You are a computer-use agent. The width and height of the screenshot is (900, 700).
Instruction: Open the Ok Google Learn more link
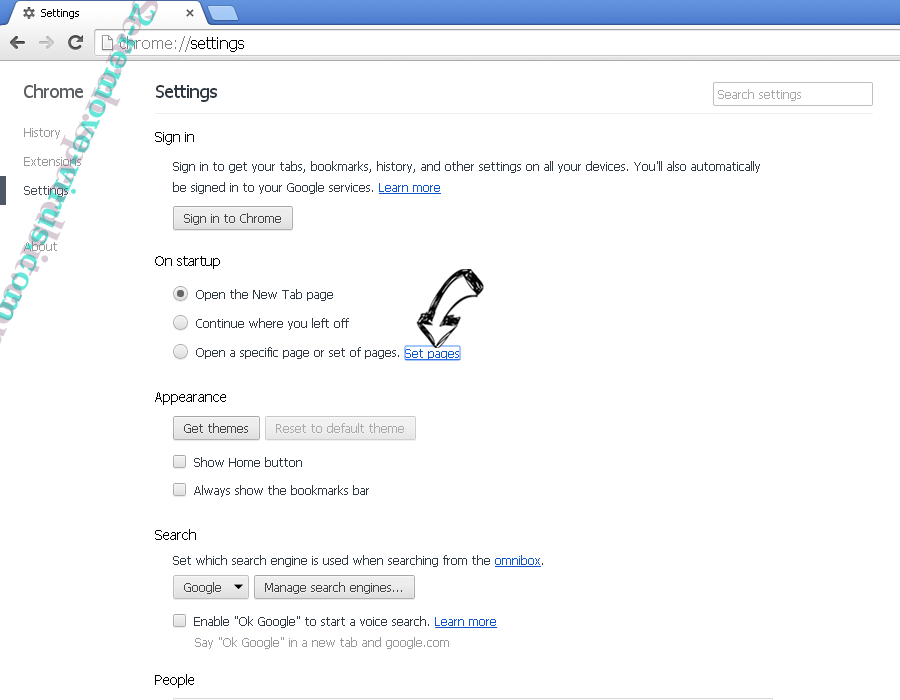pyautogui.click(x=465, y=621)
